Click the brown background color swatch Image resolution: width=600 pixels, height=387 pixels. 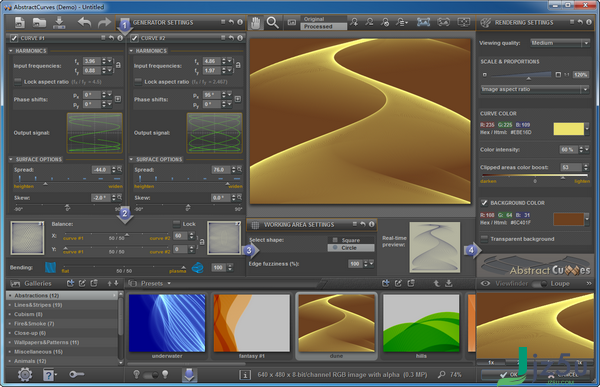click(569, 219)
